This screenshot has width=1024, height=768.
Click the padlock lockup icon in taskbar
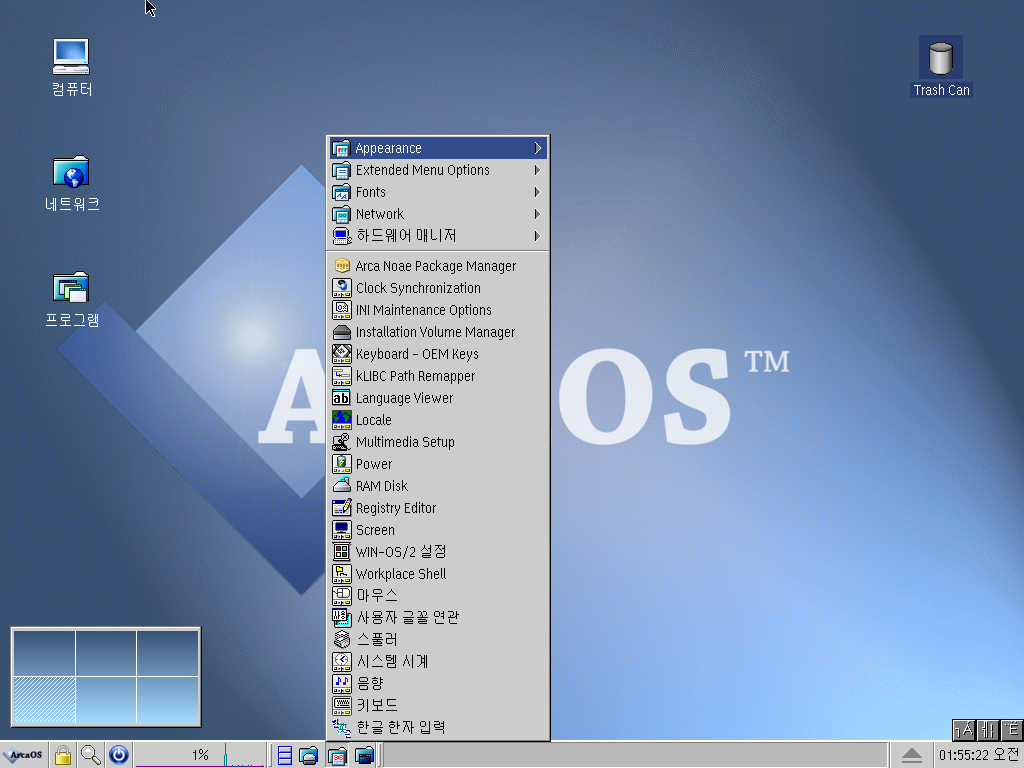click(x=63, y=755)
